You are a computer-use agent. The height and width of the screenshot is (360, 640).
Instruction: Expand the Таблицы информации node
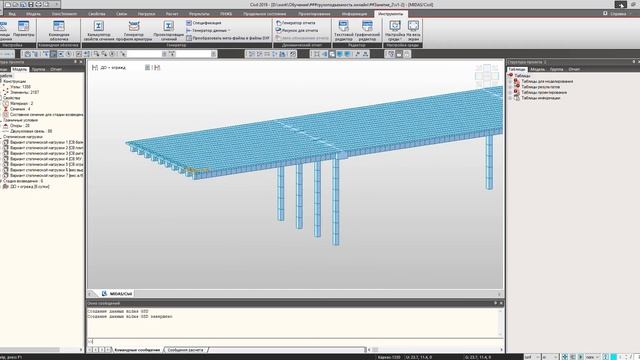click(x=510, y=98)
